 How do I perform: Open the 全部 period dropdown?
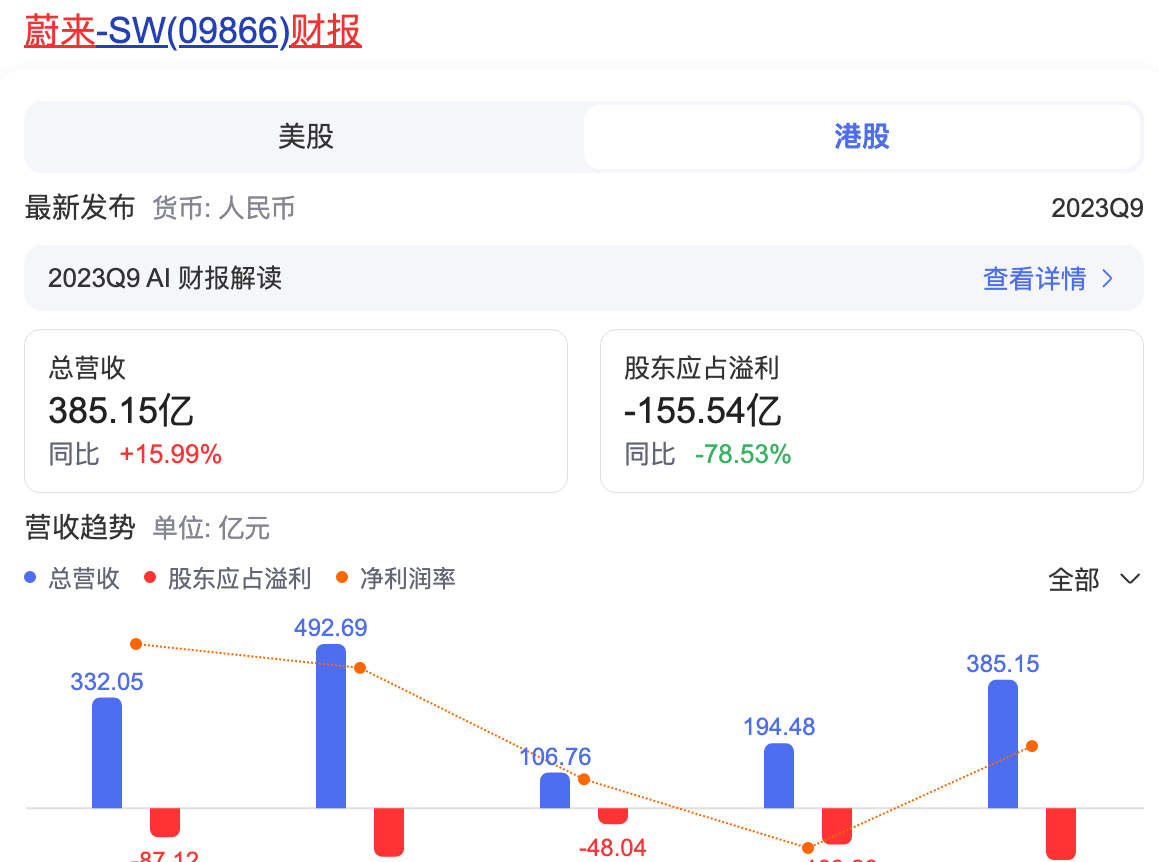pyautogui.click(x=1094, y=579)
